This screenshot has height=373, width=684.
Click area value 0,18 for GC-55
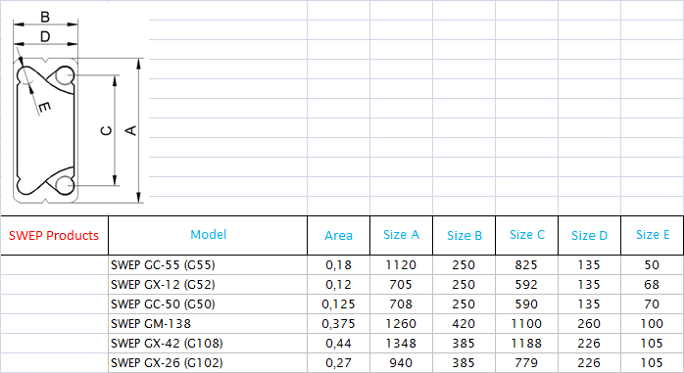339,265
